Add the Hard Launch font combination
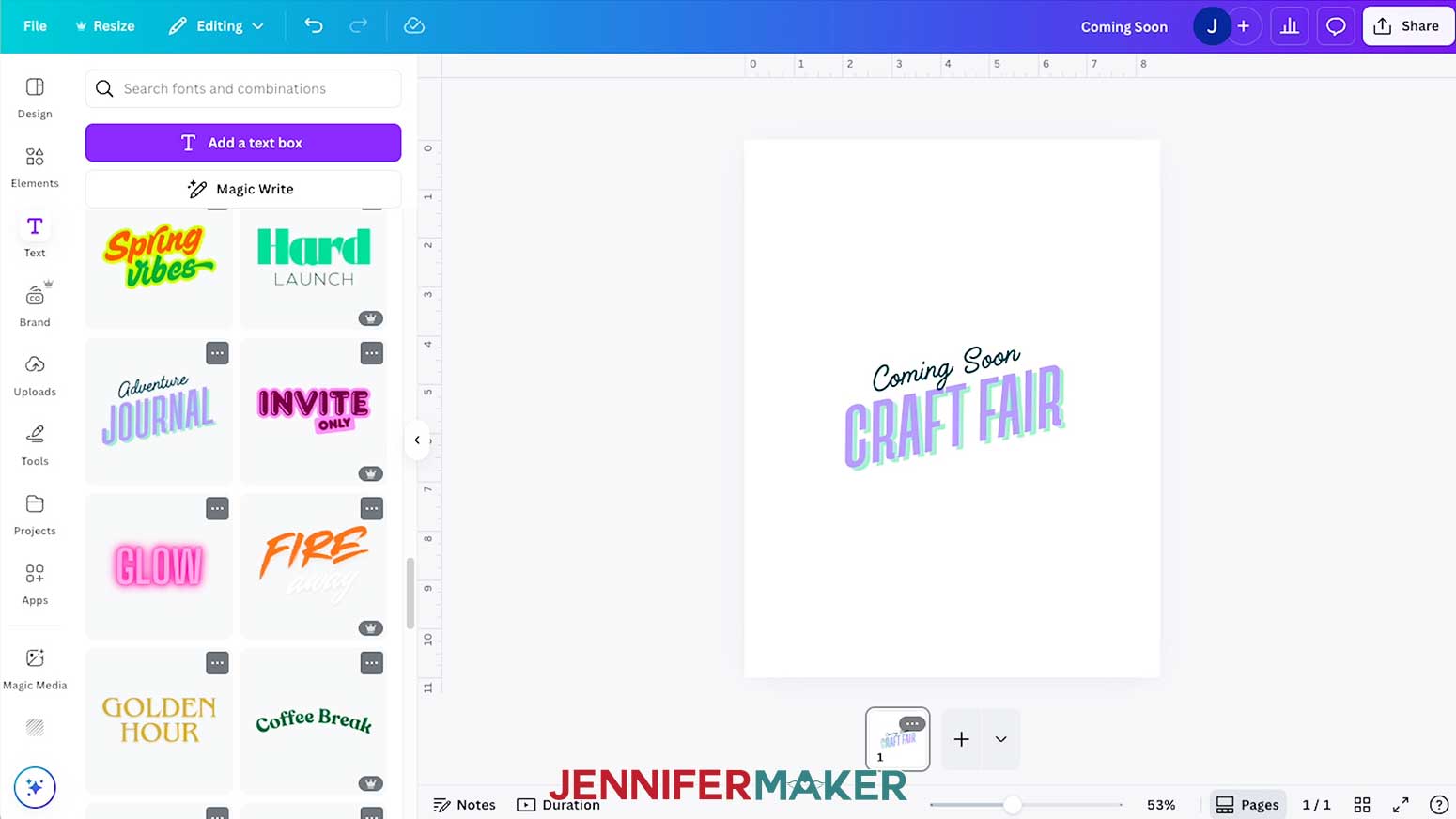The width and height of the screenshot is (1456, 819). pos(314,258)
